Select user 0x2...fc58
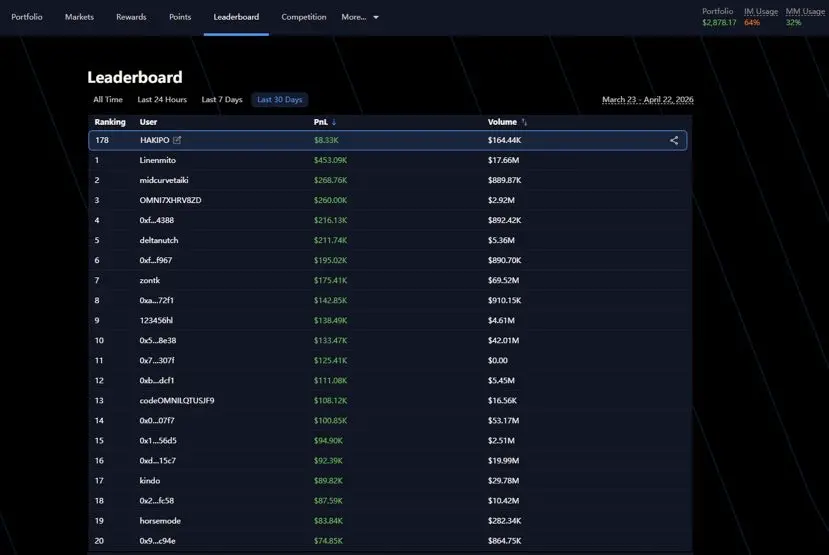Viewport: 829px width, 555px height. 156,501
